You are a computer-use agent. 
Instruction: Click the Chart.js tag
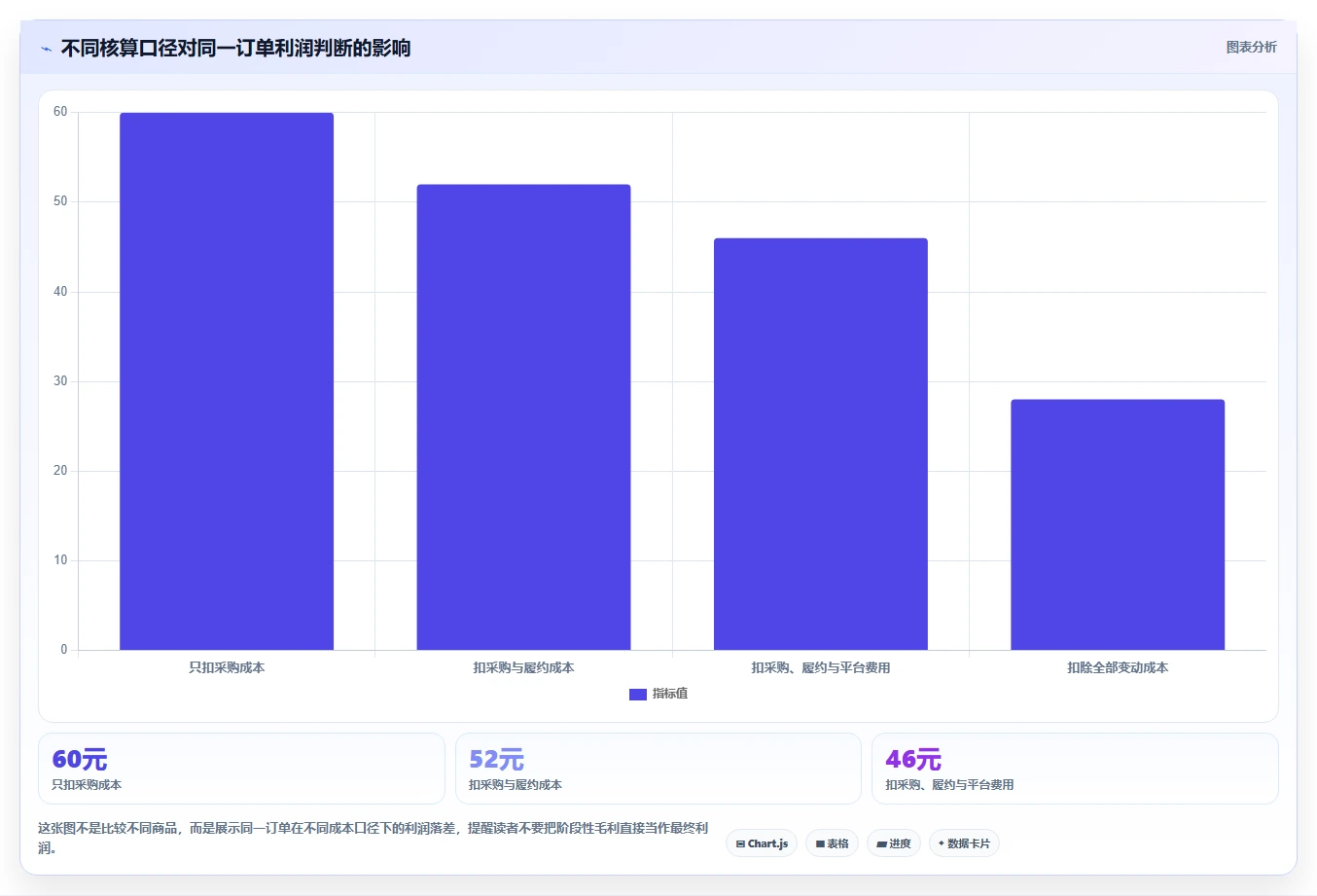[x=762, y=843]
